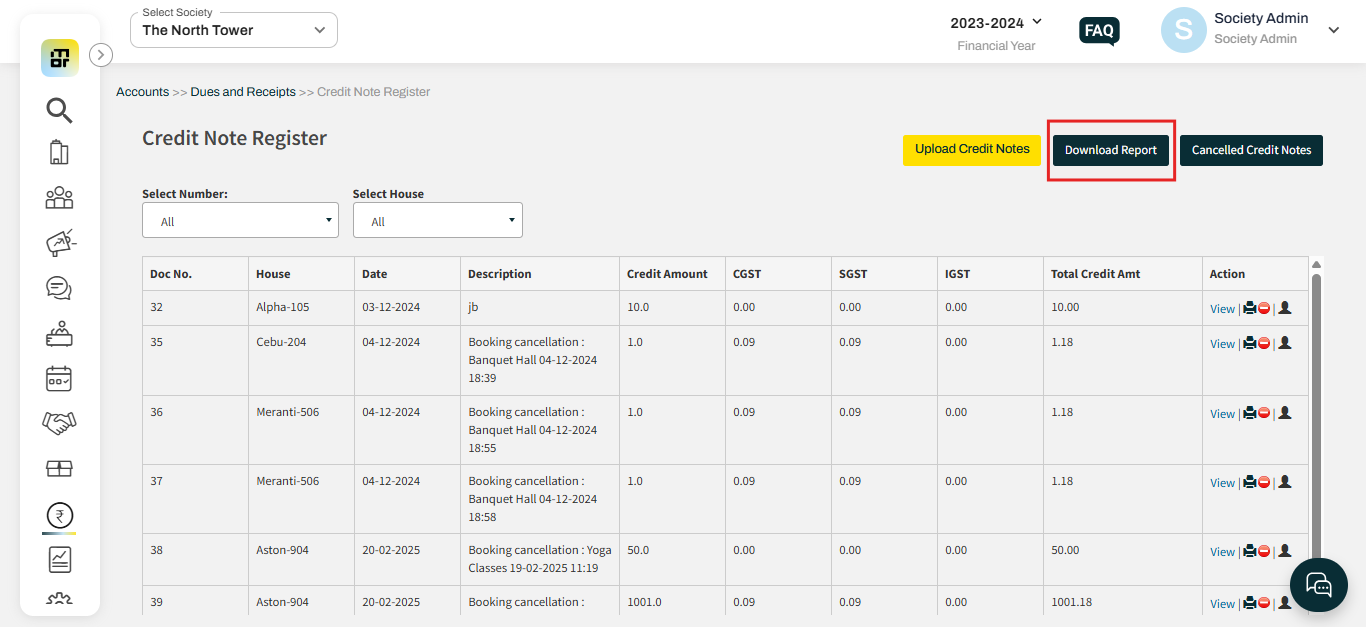Open the calendar icon in the sidebar
Screen dimensions: 1366x627
[x=60, y=379]
